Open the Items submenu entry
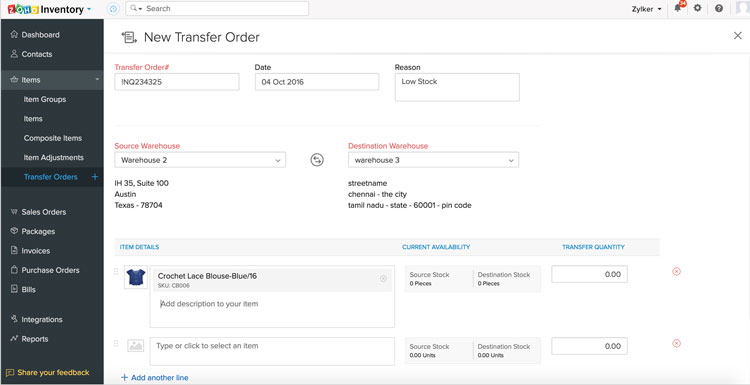The width and height of the screenshot is (750, 385). coord(33,119)
